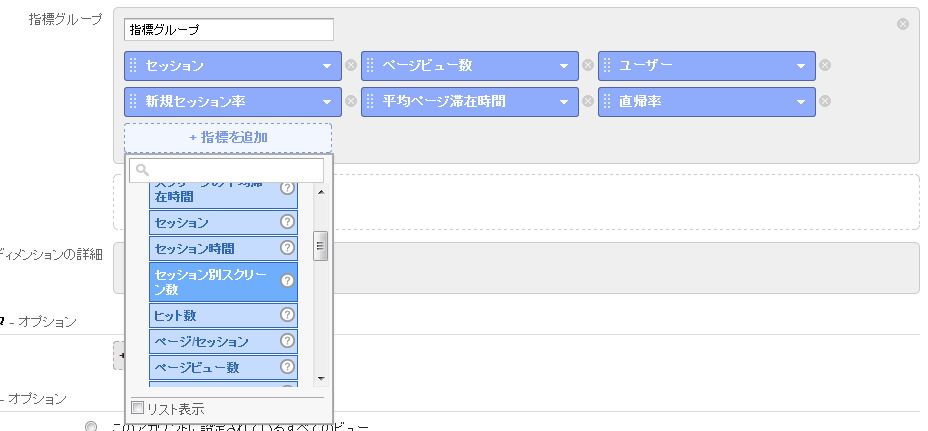Remove the 新規セッション率 metric chip
Image resolution: width=928 pixels, height=431 pixels.
click(x=351, y=101)
